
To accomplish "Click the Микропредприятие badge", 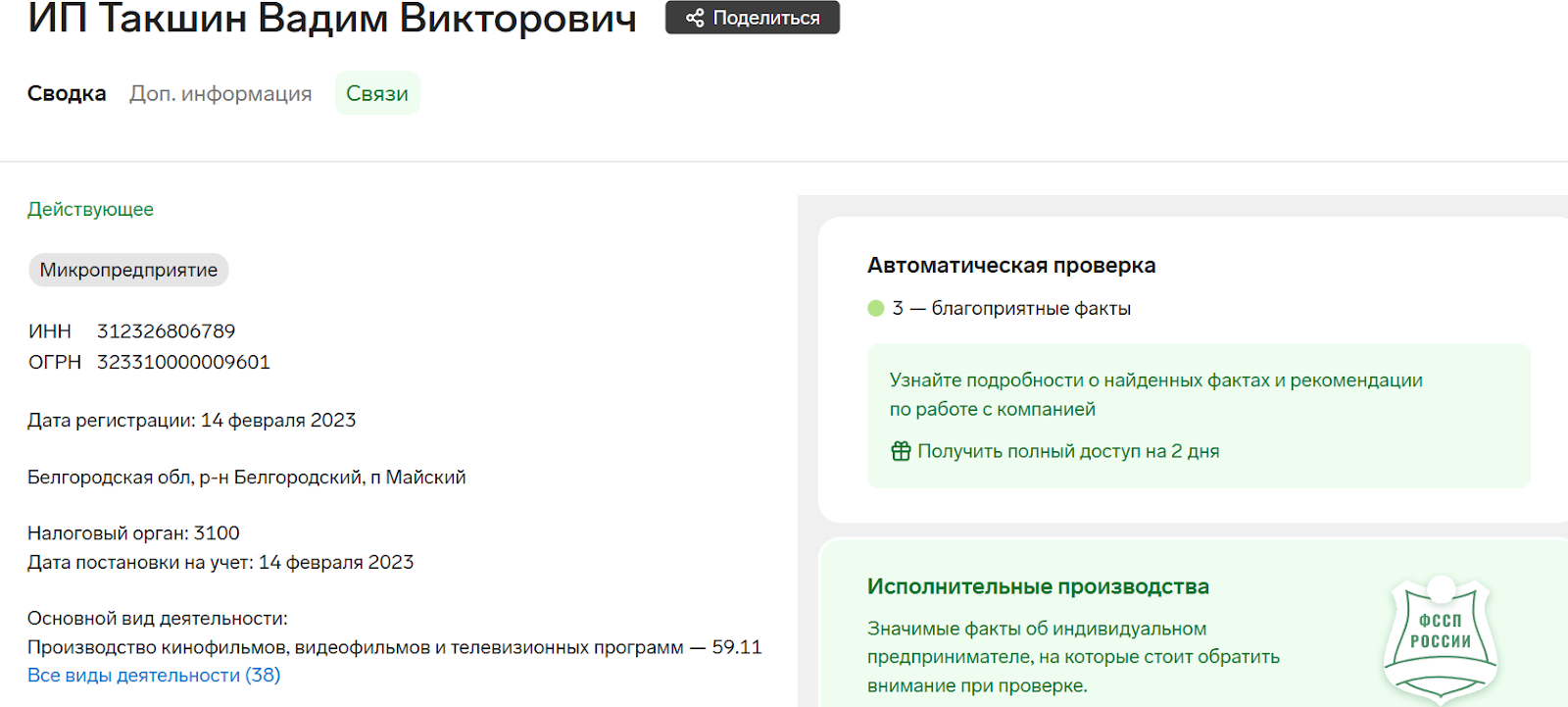I will [128, 271].
